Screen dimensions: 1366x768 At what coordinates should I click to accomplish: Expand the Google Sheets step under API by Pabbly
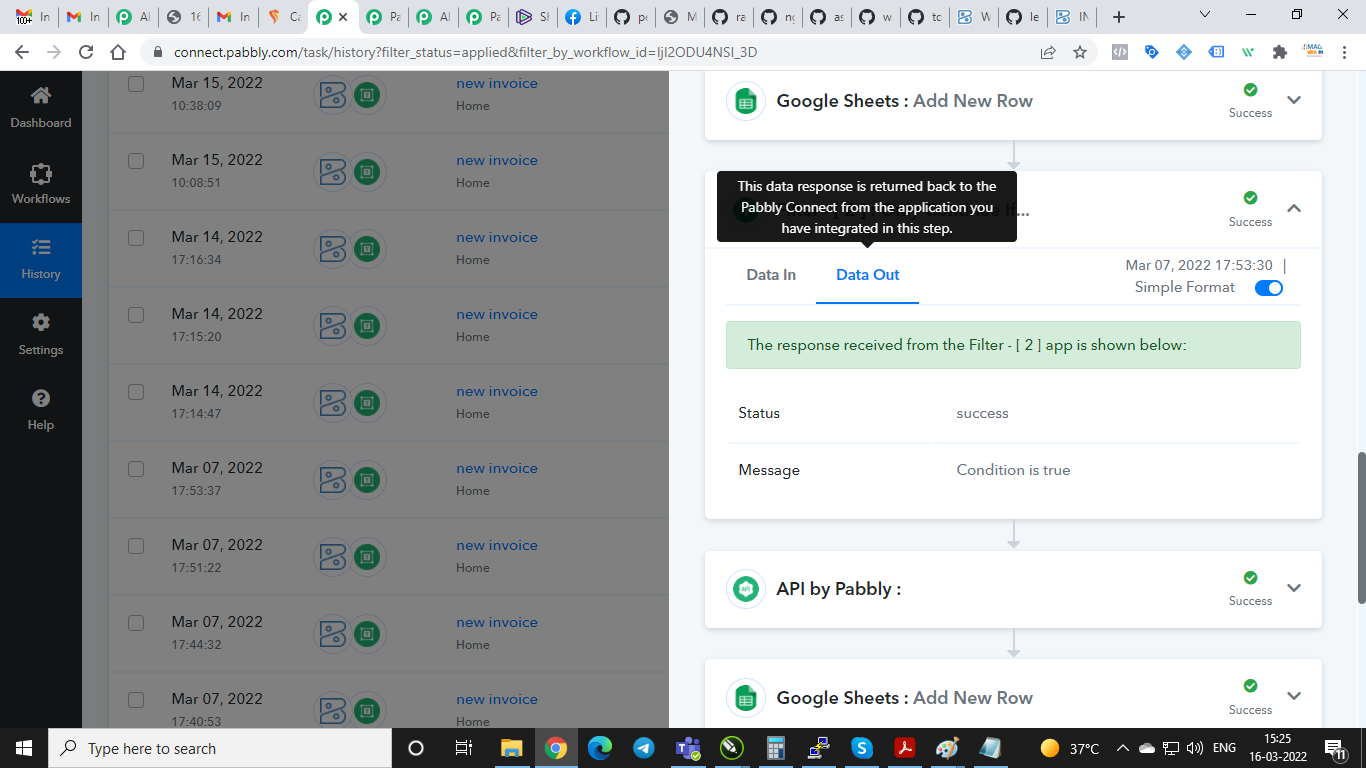click(x=1294, y=697)
